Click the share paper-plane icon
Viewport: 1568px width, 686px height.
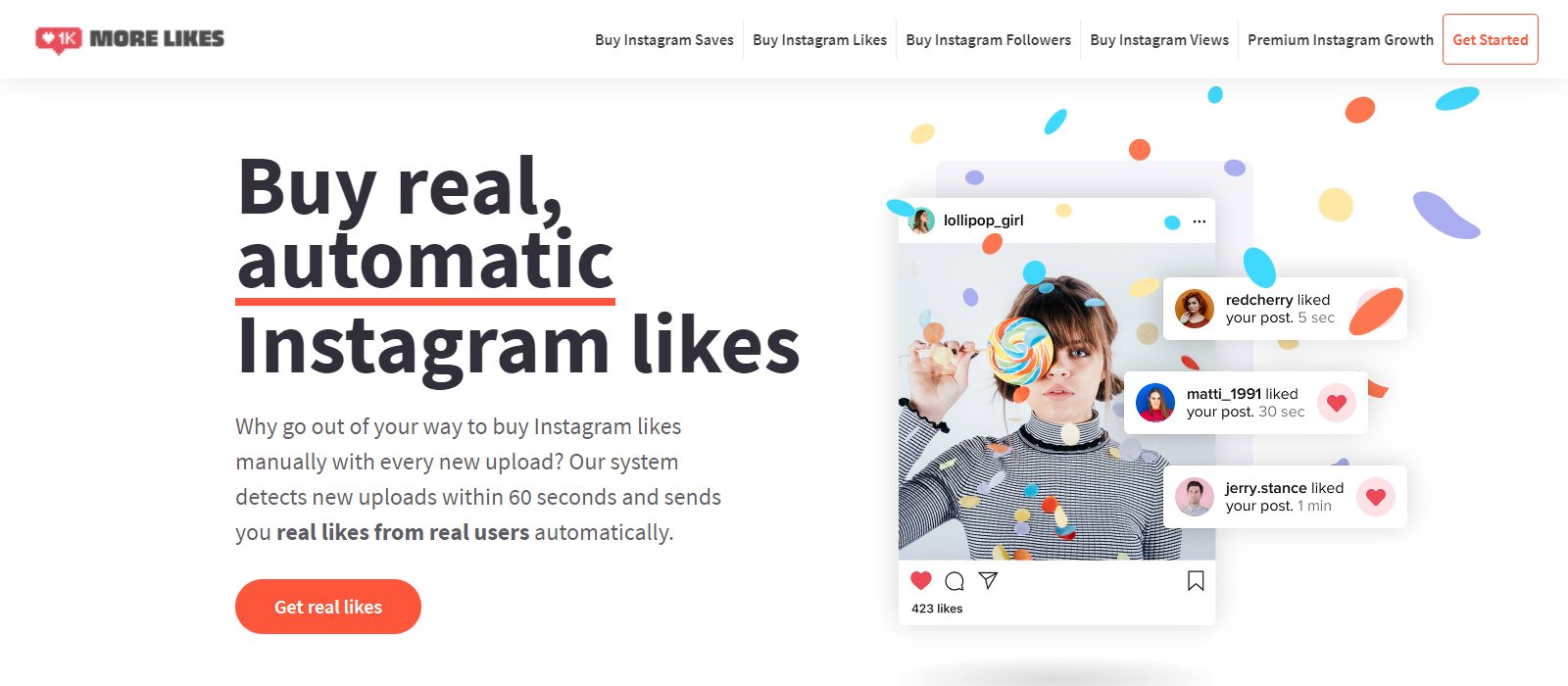(988, 580)
